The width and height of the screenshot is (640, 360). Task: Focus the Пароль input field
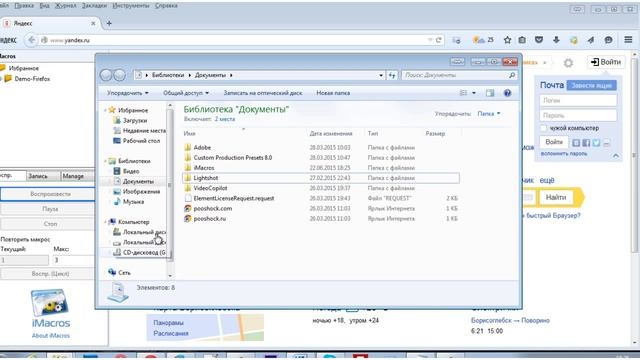pyautogui.click(x=578, y=116)
